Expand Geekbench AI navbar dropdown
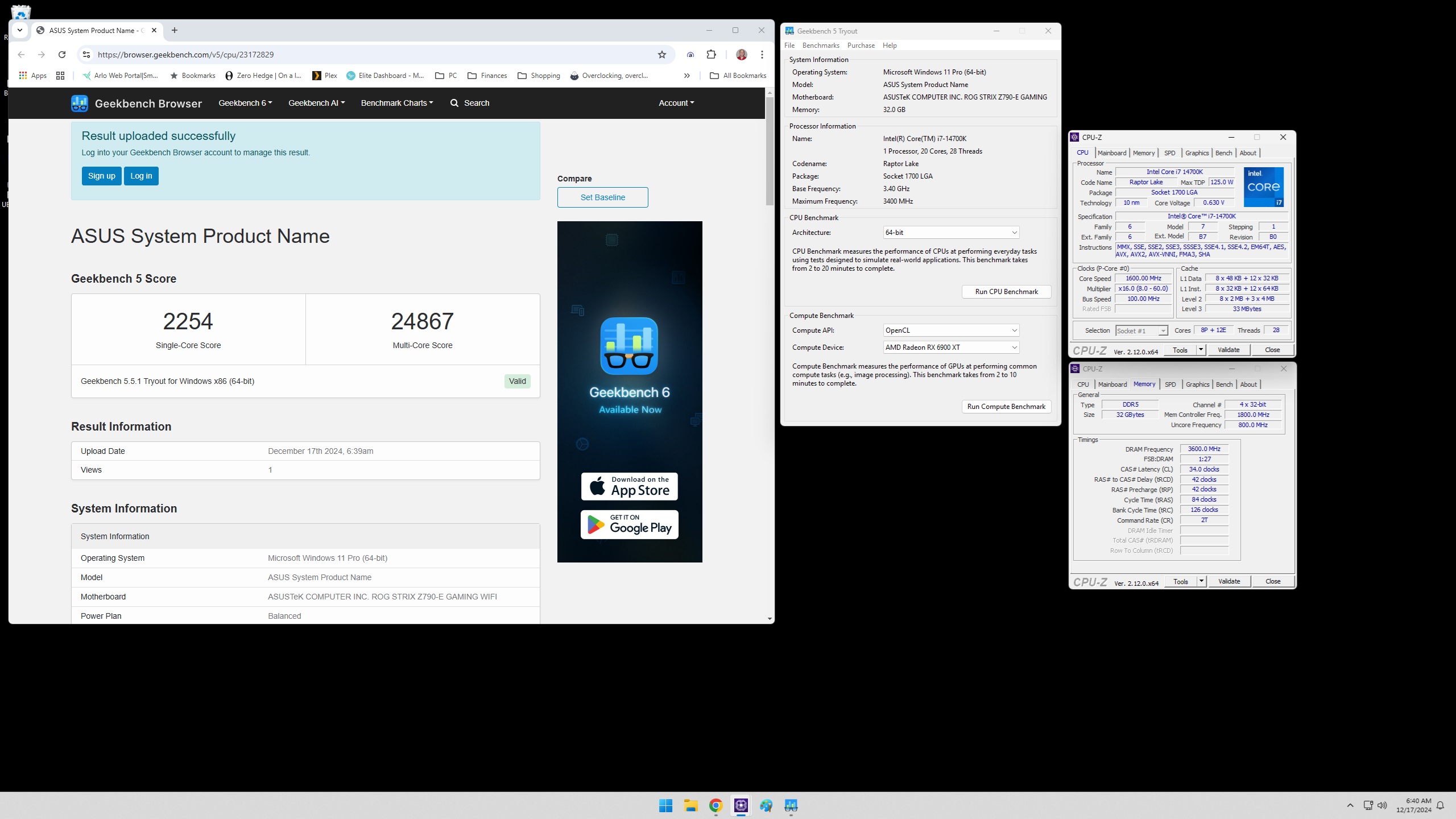Viewport: 1456px width, 819px height. tap(316, 103)
